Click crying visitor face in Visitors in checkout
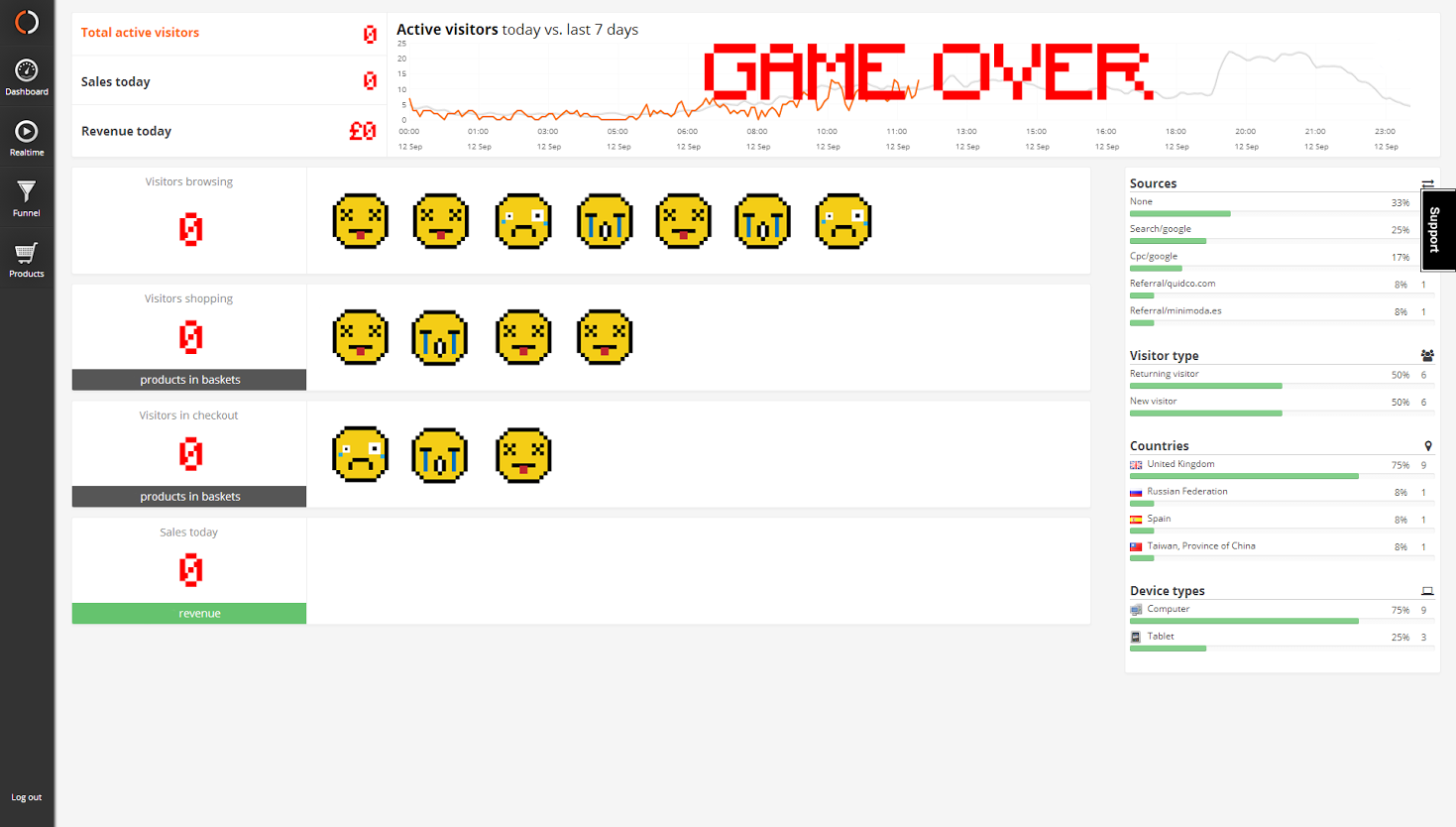Viewport: 1456px width, 827px height. click(440, 455)
